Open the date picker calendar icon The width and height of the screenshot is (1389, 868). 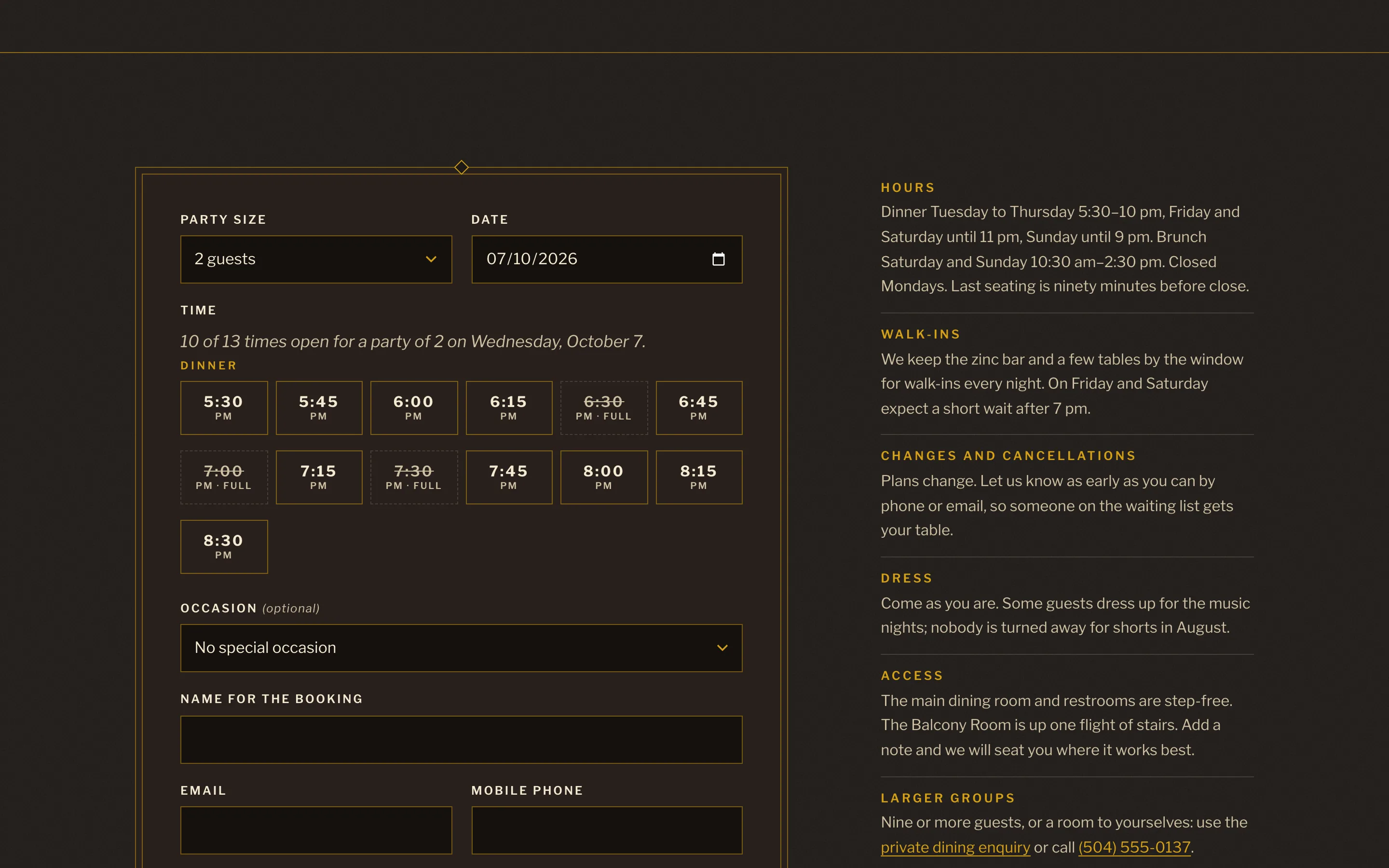[718, 259]
